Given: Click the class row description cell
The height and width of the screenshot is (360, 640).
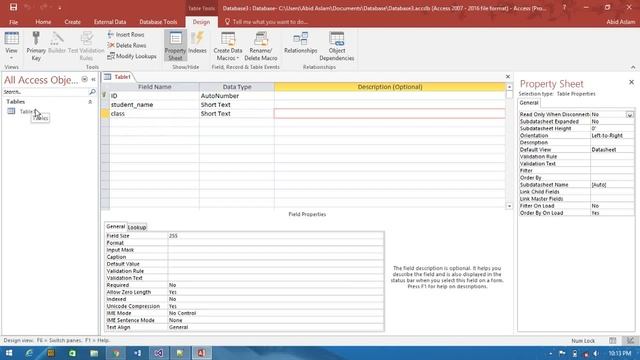Looking at the screenshot, I should tap(389, 114).
